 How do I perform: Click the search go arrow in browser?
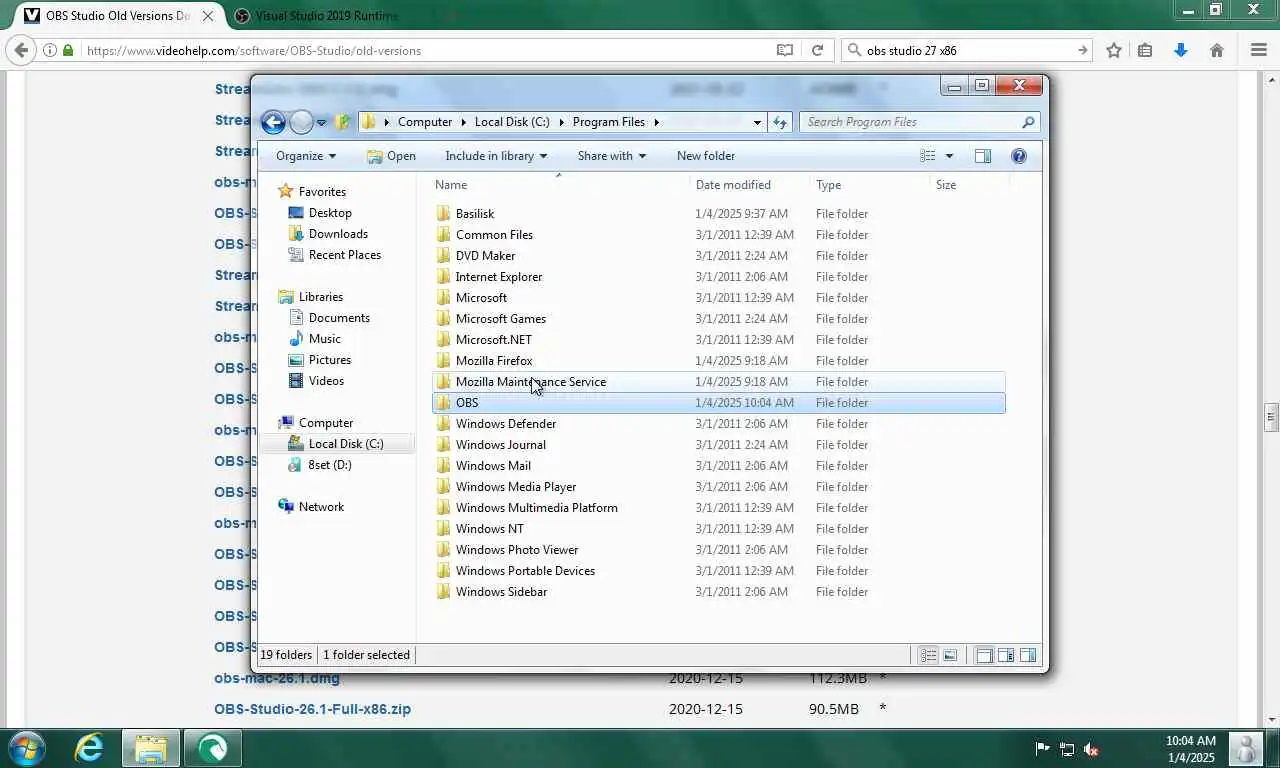coord(1082,50)
